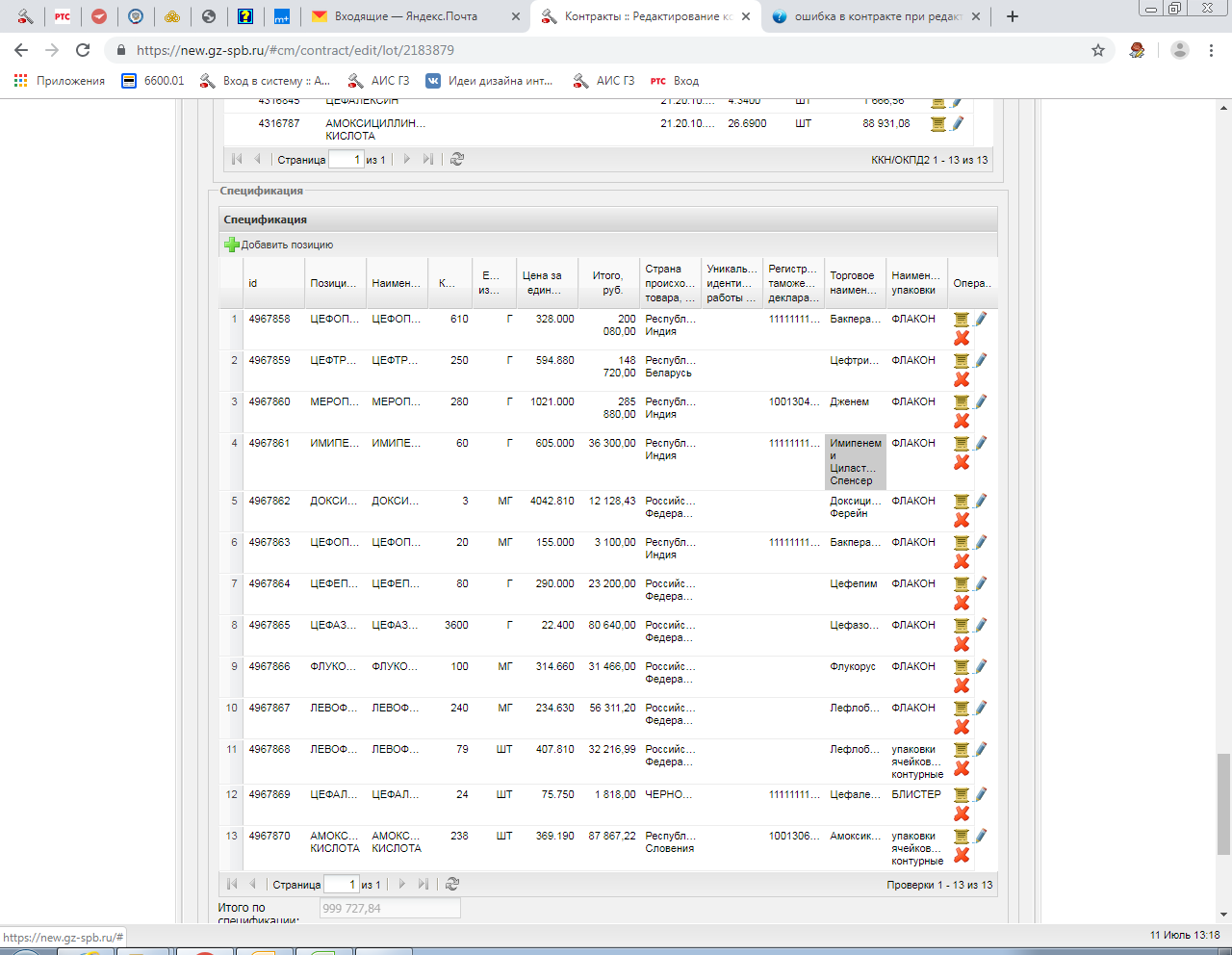
Task: Switch to ошибка в контракте tab
Action: [876, 16]
